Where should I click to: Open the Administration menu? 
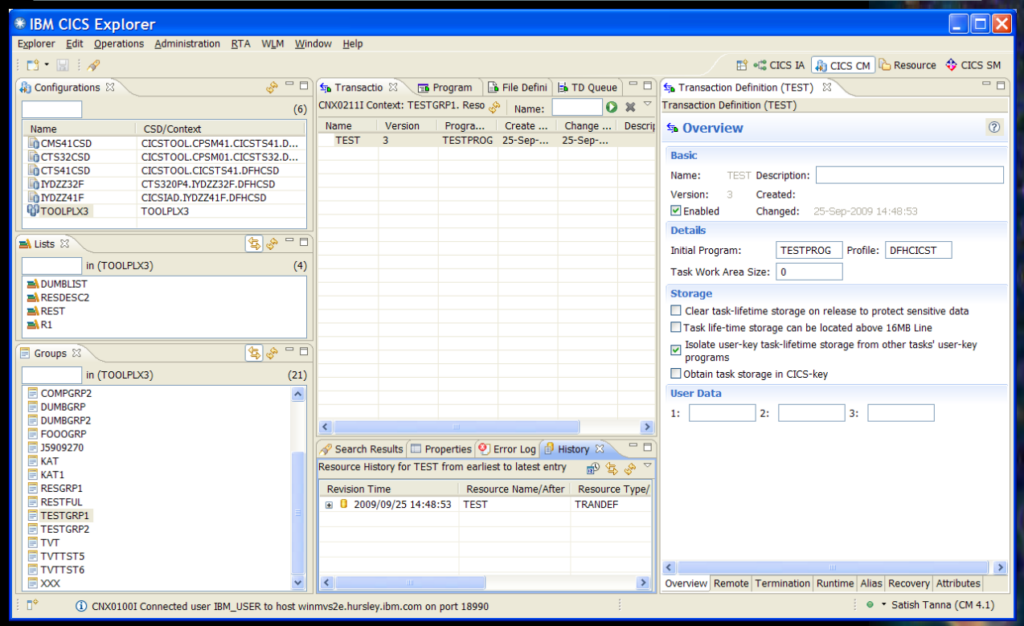pos(187,44)
